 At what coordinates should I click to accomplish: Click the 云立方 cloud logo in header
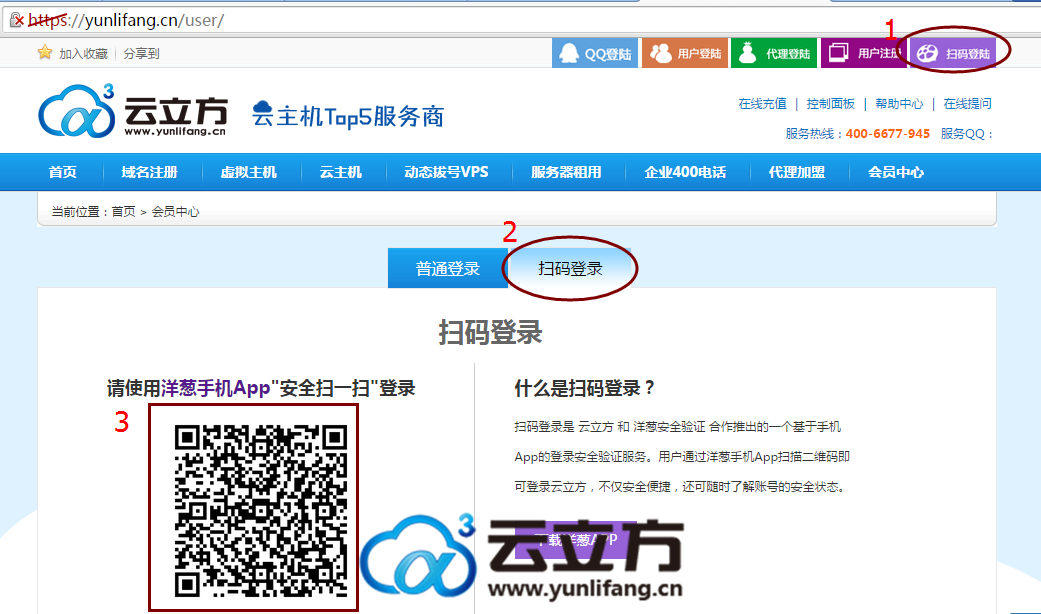coord(76,111)
